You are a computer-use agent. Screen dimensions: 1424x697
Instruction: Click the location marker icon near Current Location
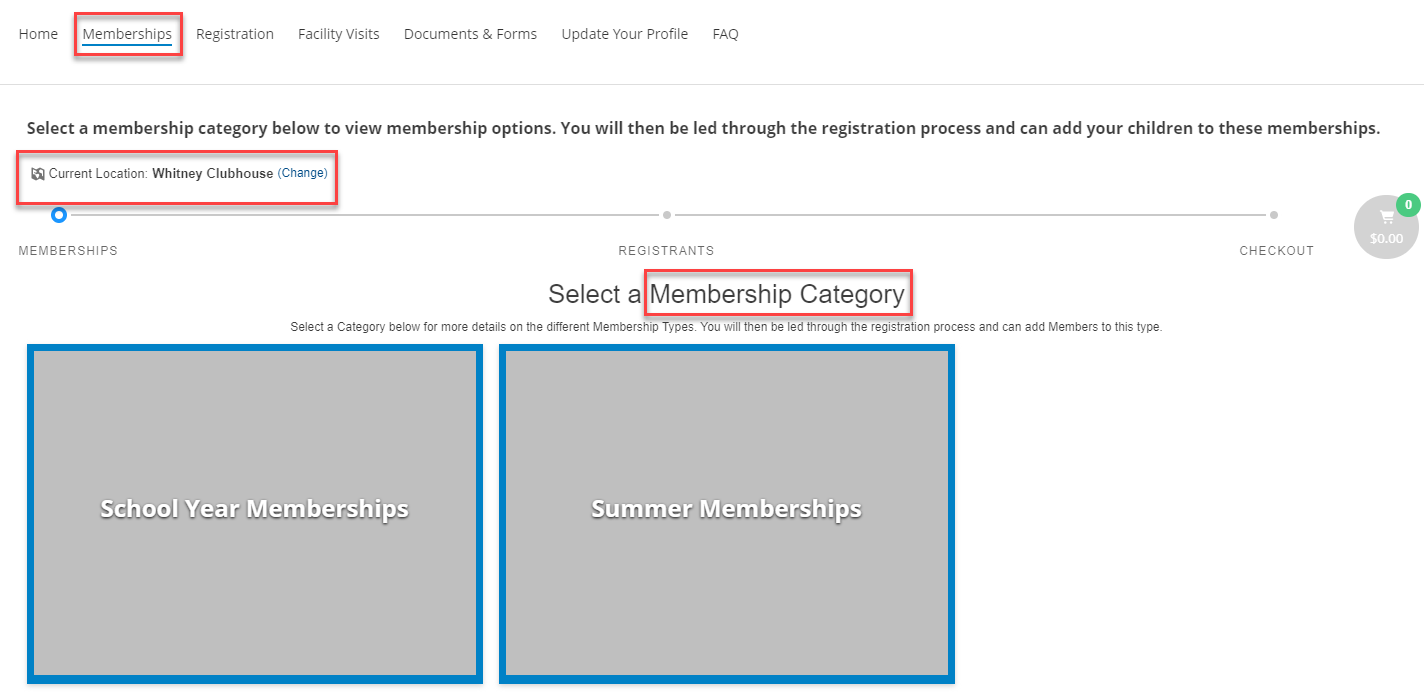point(38,173)
